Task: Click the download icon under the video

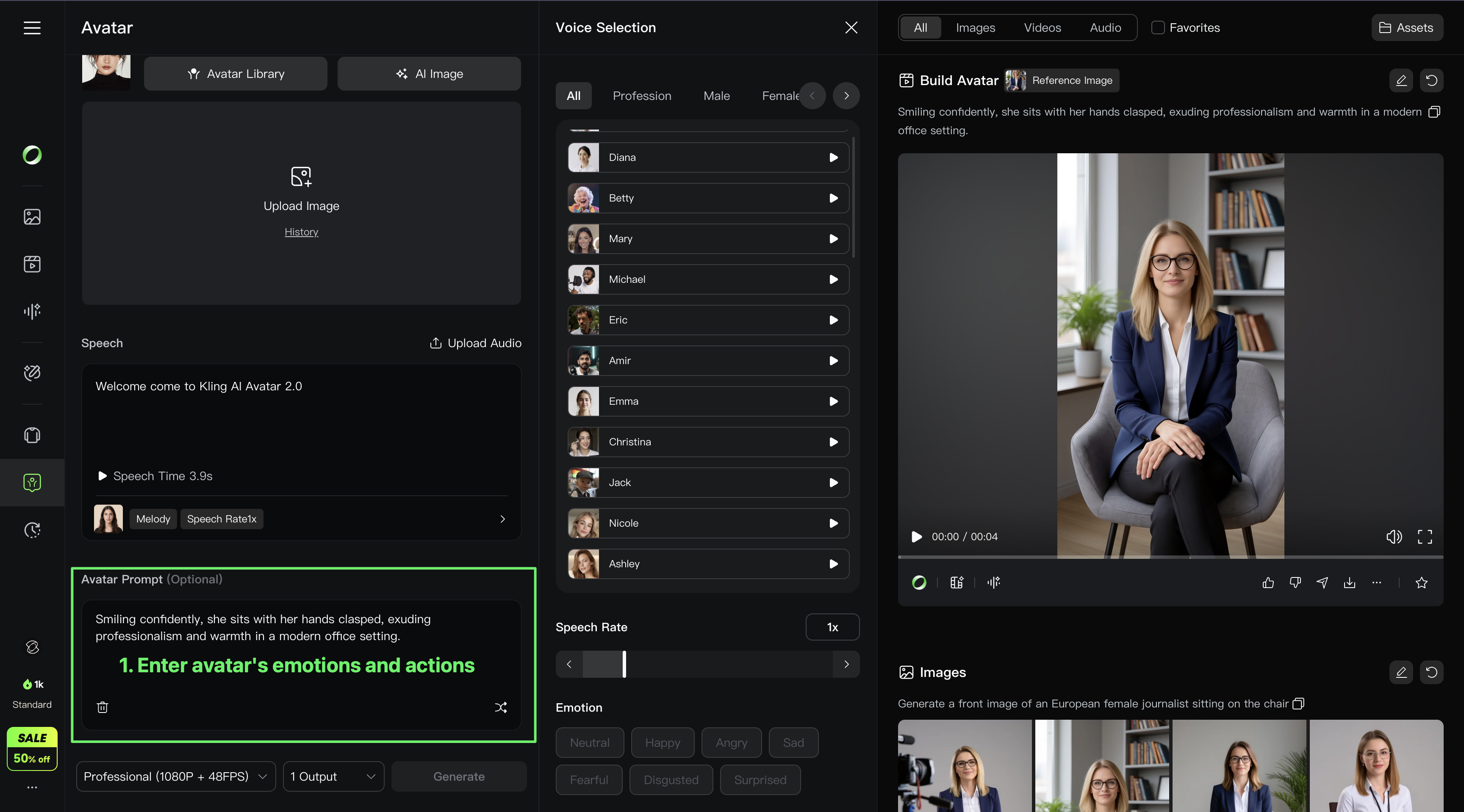Action: pos(1349,583)
